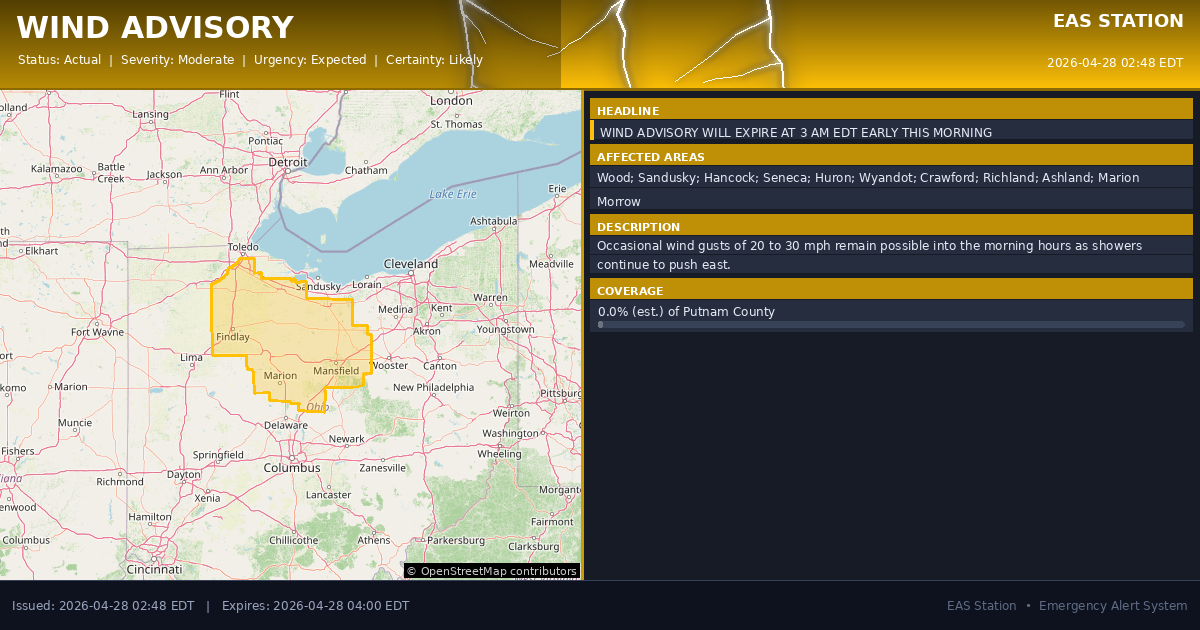
Task: Select the Lake Erie label on map
Action: pyautogui.click(x=453, y=194)
